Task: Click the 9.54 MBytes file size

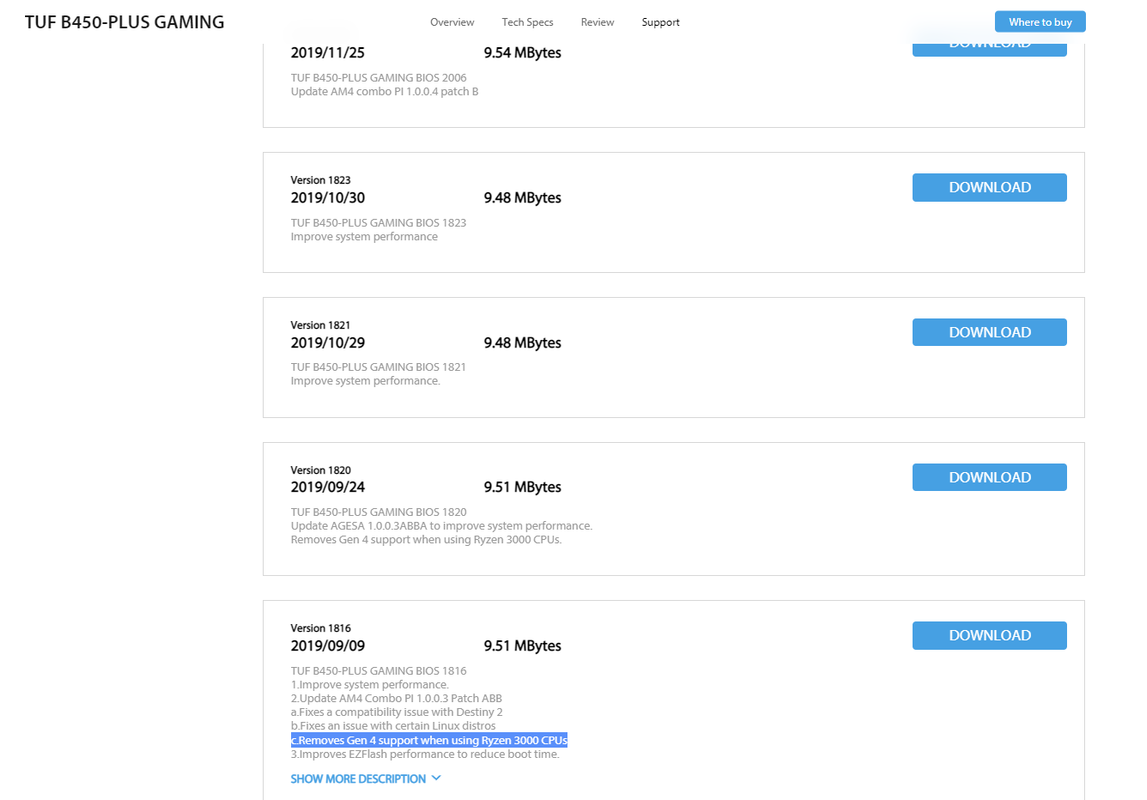Action: point(522,53)
